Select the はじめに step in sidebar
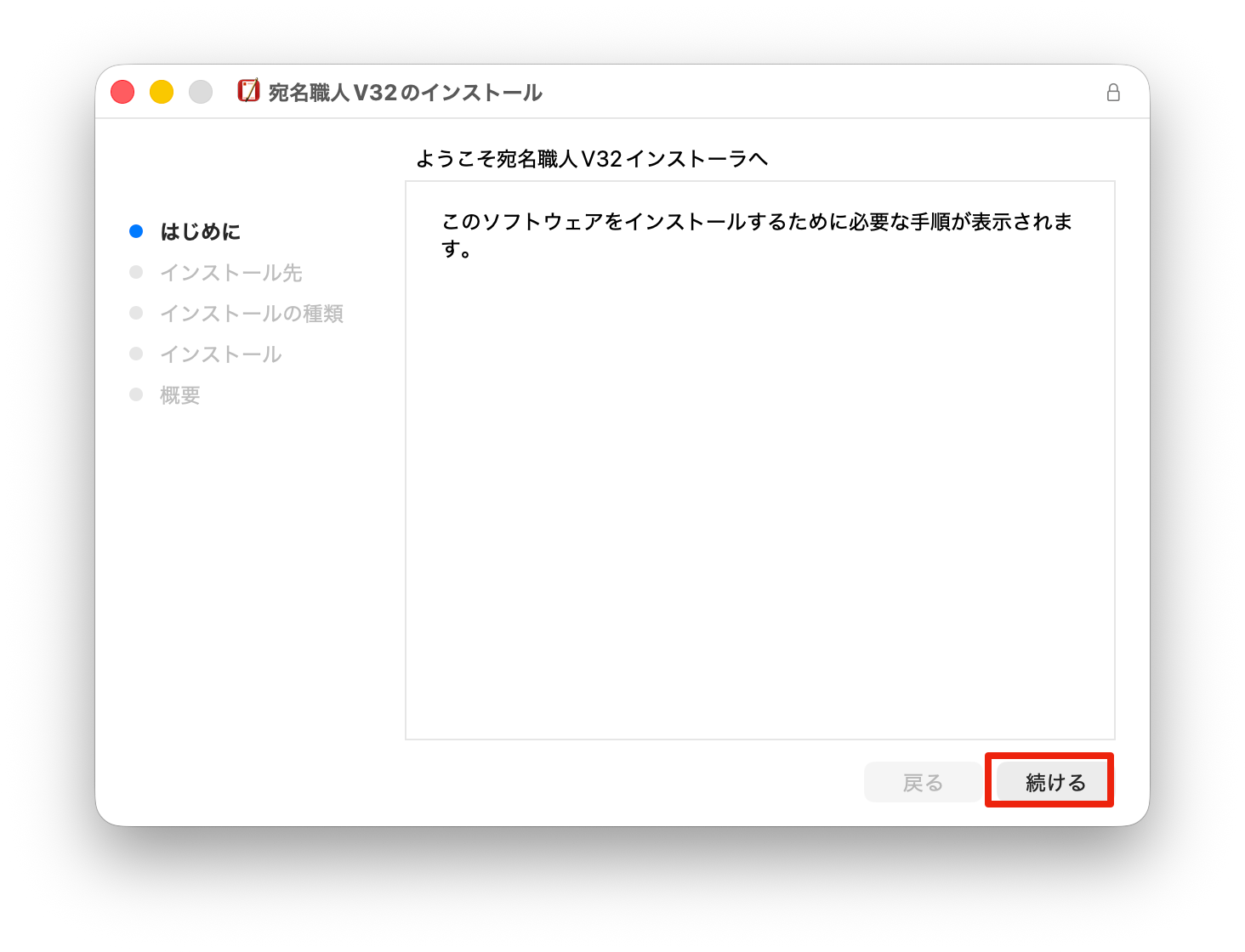The height and width of the screenshot is (952, 1245). coord(201,232)
